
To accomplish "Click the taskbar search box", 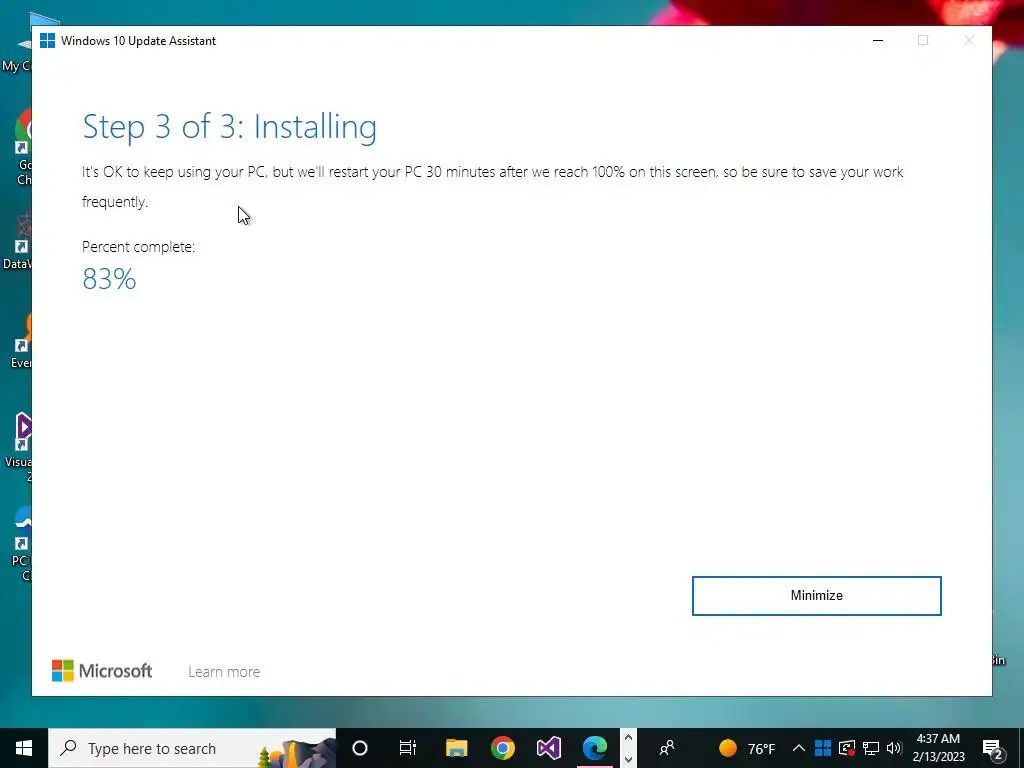I will click(192, 748).
